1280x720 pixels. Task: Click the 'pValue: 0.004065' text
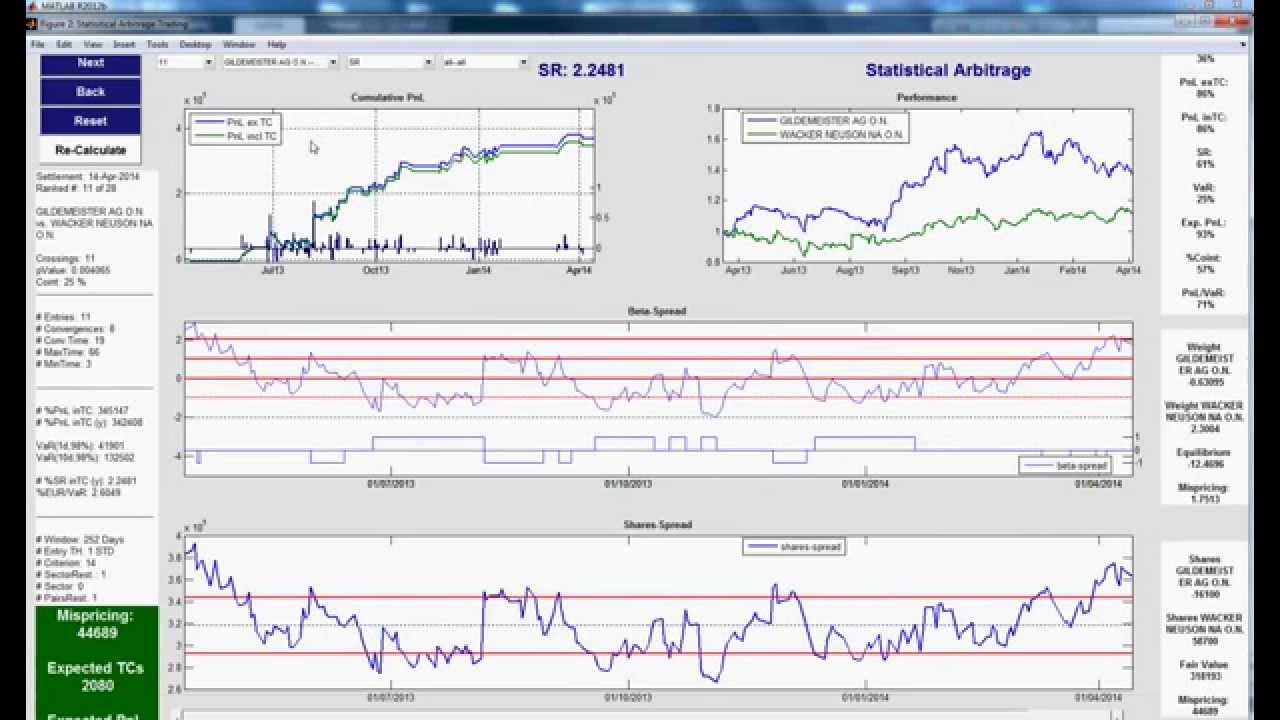[73, 270]
